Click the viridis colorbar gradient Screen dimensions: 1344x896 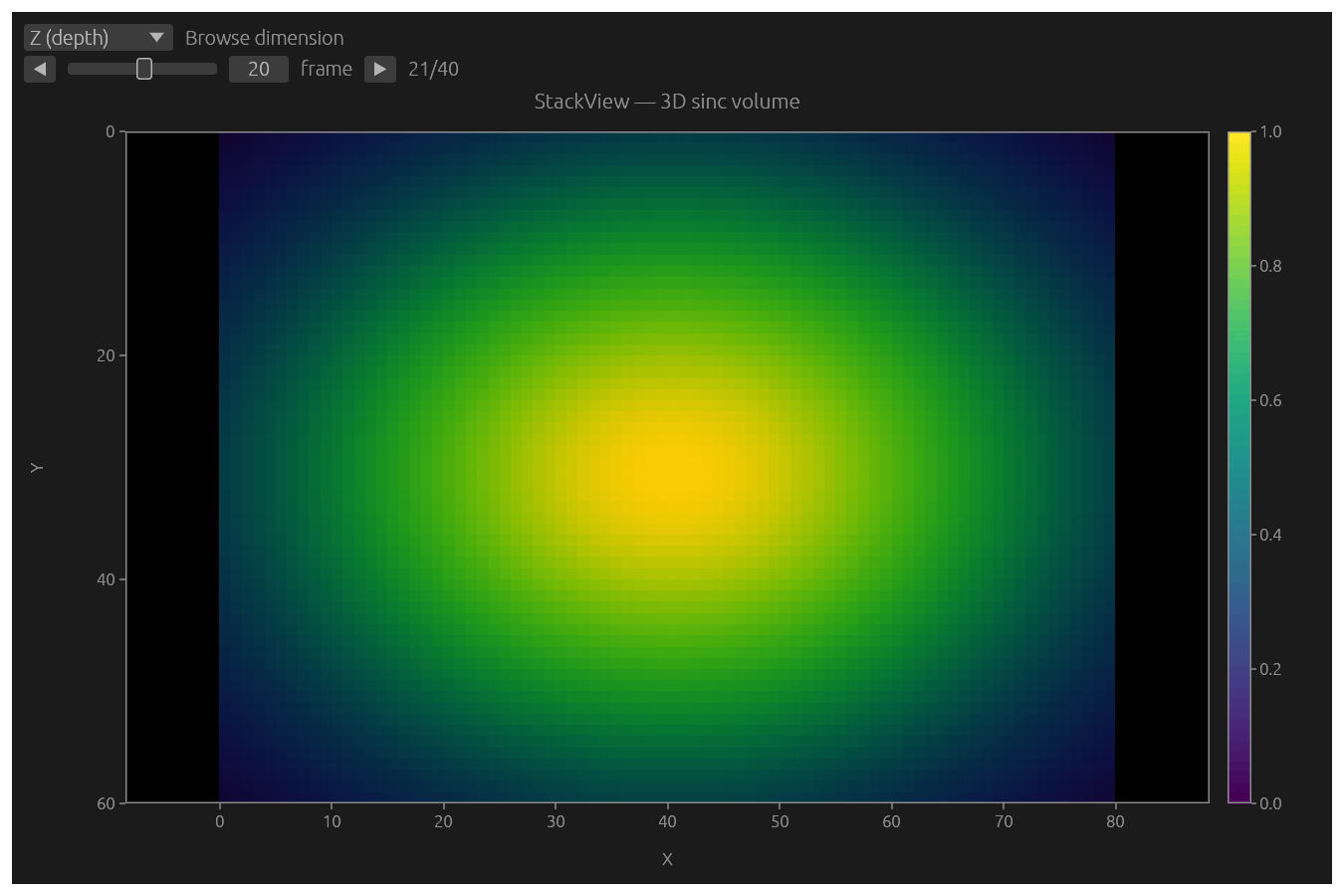[1239, 467]
